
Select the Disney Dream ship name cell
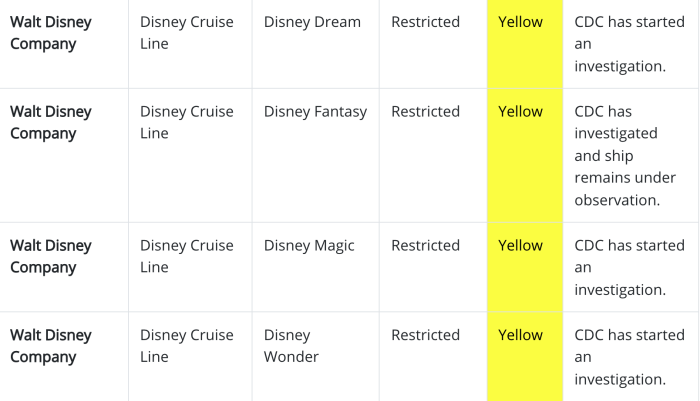316,44
